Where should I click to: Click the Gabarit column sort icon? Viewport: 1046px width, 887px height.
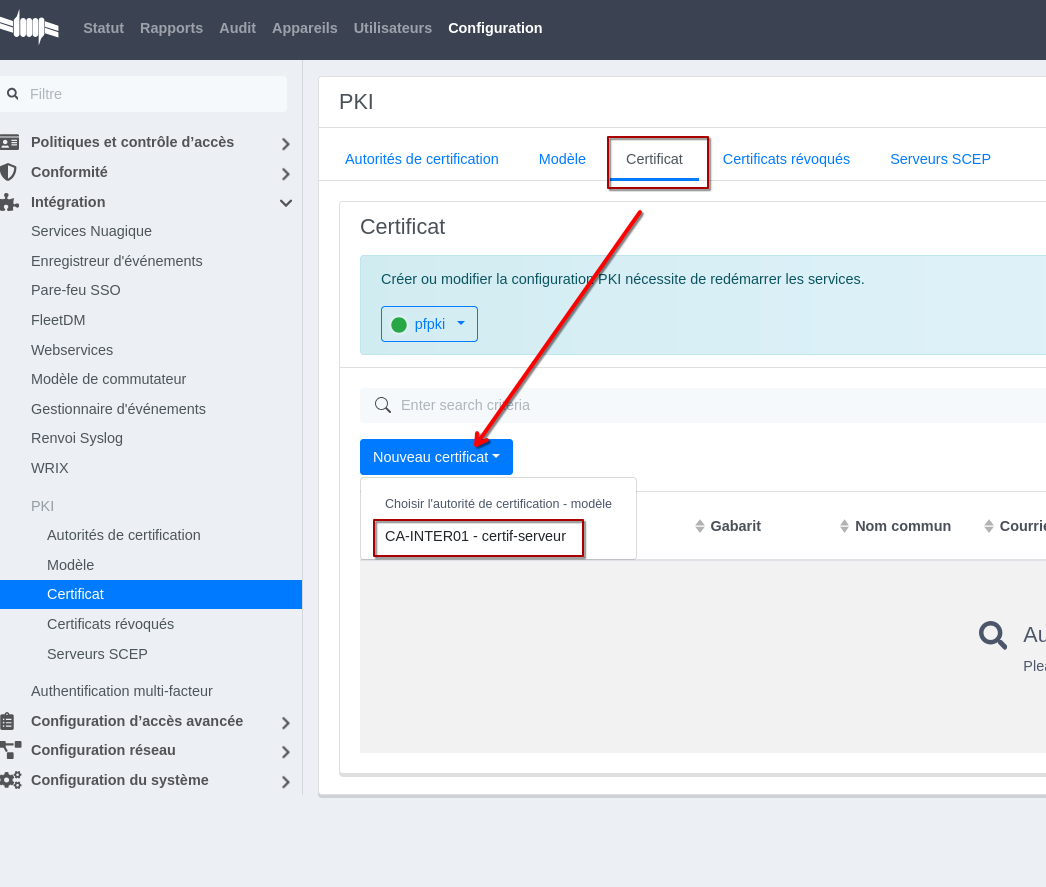(700, 526)
